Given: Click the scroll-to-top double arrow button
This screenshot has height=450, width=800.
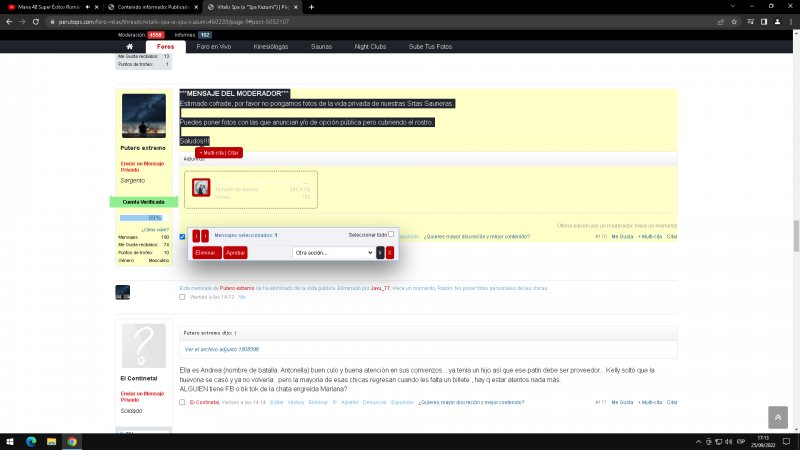Looking at the screenshot, I should 778,418.
